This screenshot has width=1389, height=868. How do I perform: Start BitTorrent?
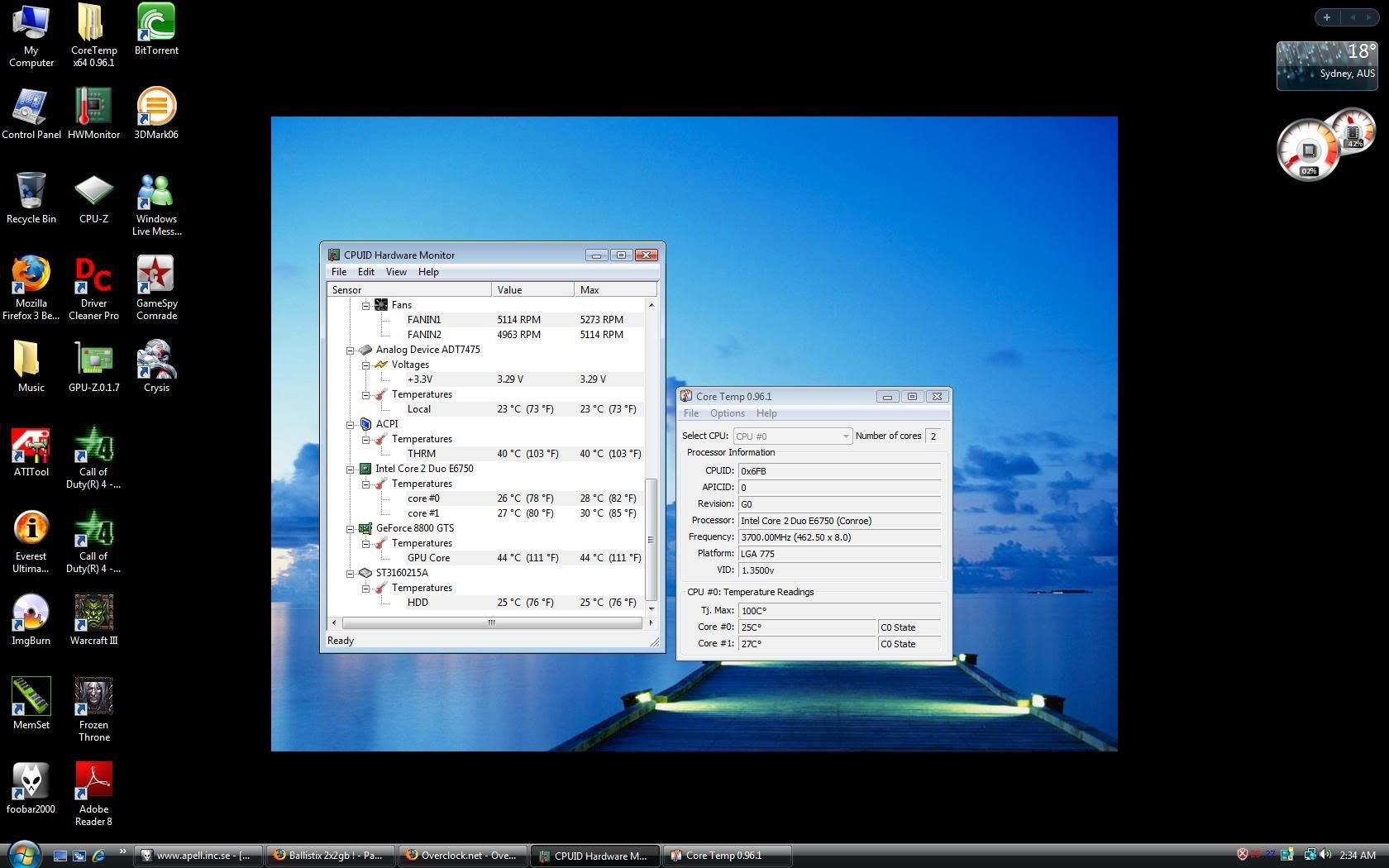155,23
